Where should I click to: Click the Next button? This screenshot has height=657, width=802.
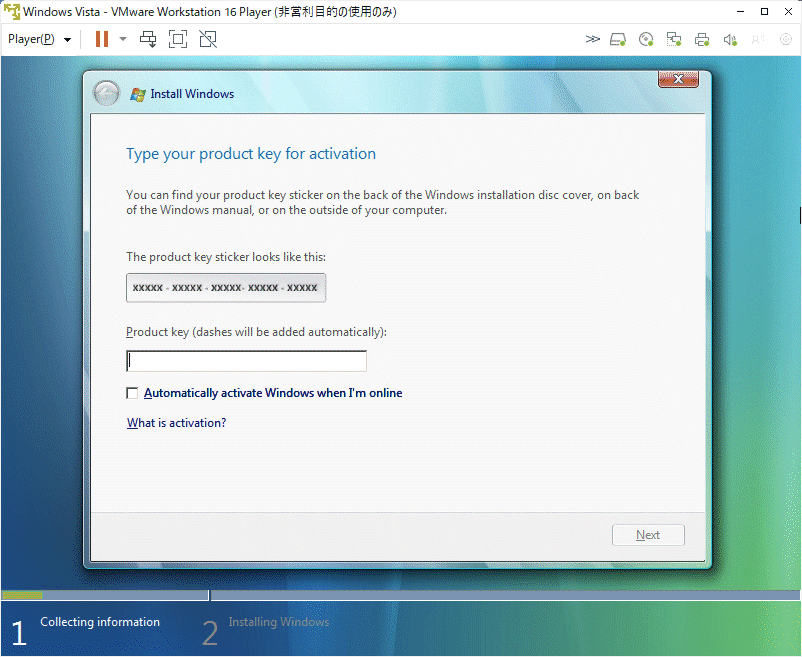tap(648, 535)
